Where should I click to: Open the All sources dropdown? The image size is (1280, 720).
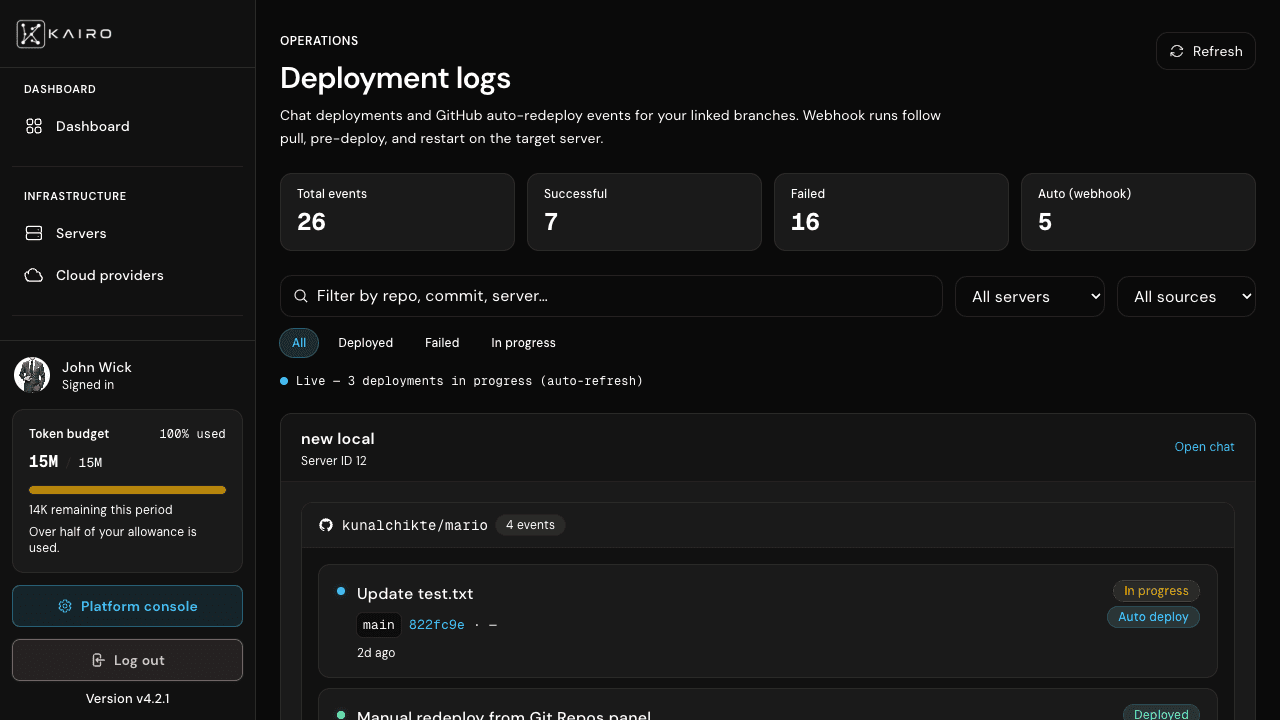1186,296
